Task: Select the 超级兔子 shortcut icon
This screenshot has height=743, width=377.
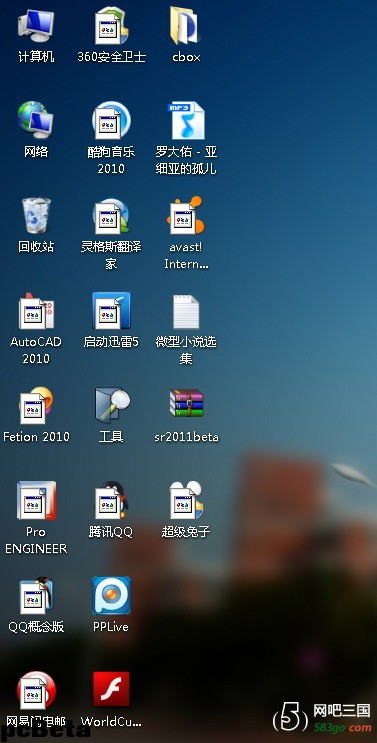Action: [186, 500]
